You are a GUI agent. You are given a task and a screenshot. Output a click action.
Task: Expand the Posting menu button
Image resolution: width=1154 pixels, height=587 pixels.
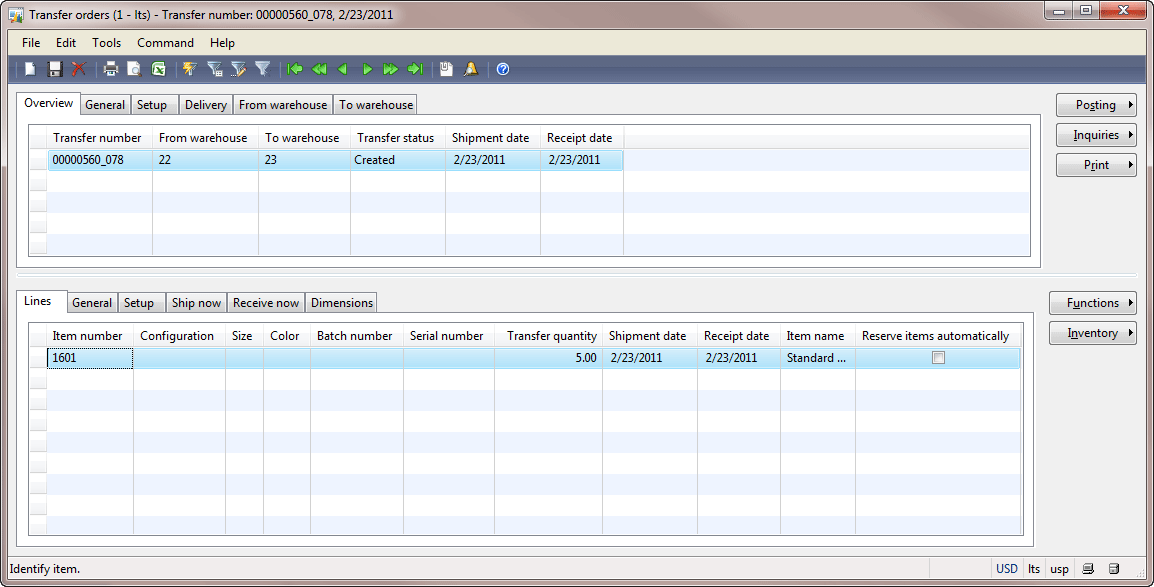1096,105
